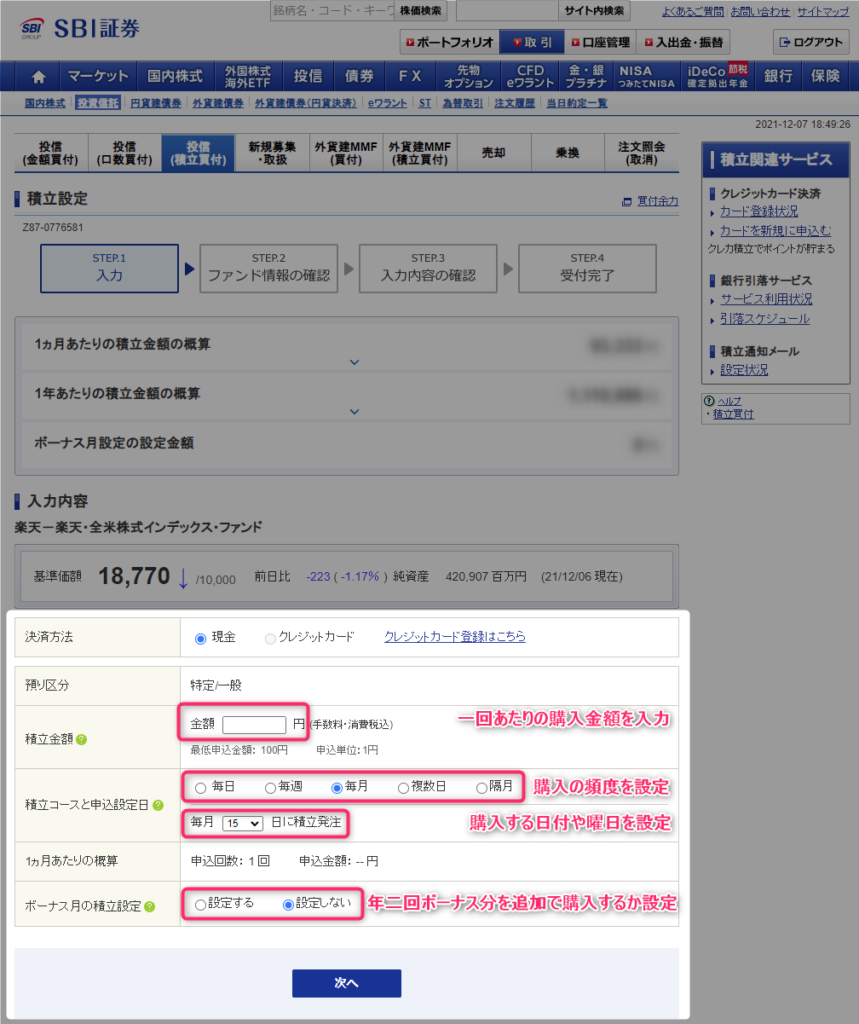Open the 乗換 tab
Image resolution: width=859 pixels, height=1024 pixels.
[568, 153]
